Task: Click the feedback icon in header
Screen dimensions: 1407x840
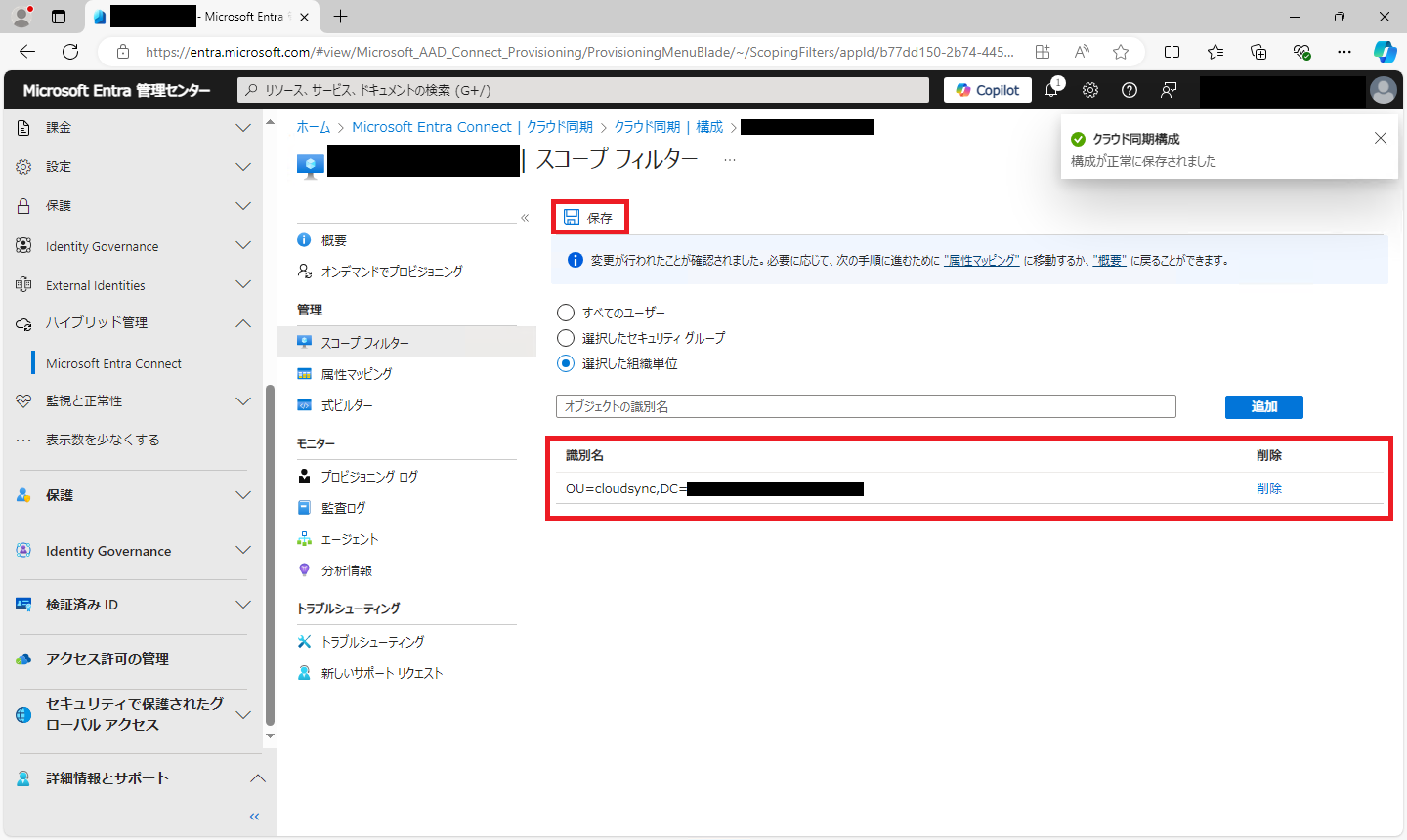Action: pyautogui.click(x=1169, y=90)
